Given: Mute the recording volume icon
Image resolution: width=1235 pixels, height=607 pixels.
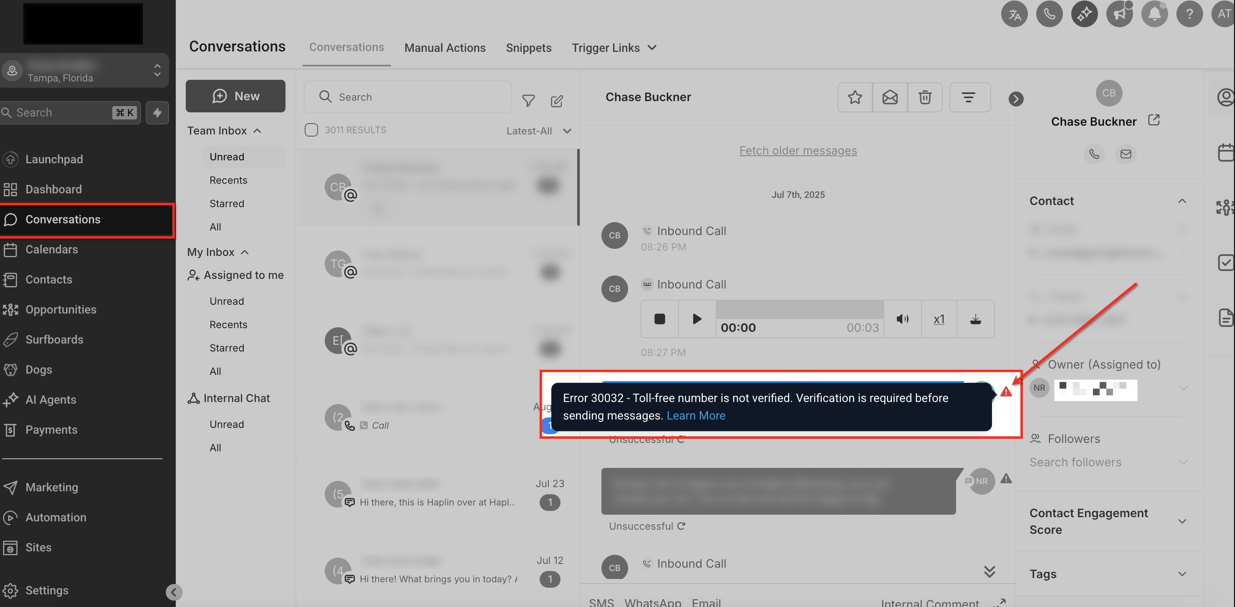Looking at the screenshot, I should [902, 319].
